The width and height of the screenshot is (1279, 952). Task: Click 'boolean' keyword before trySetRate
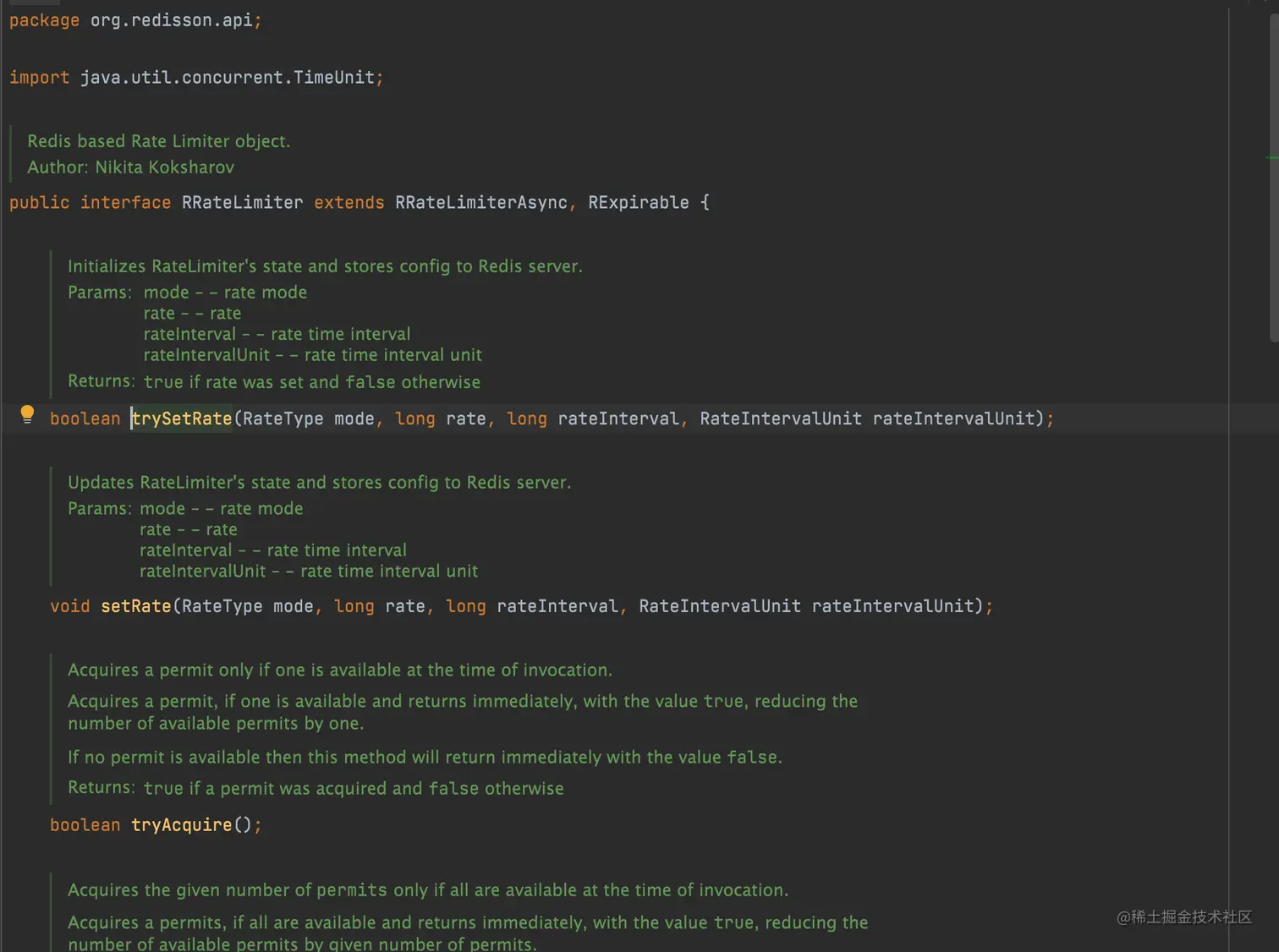[85, 419]
